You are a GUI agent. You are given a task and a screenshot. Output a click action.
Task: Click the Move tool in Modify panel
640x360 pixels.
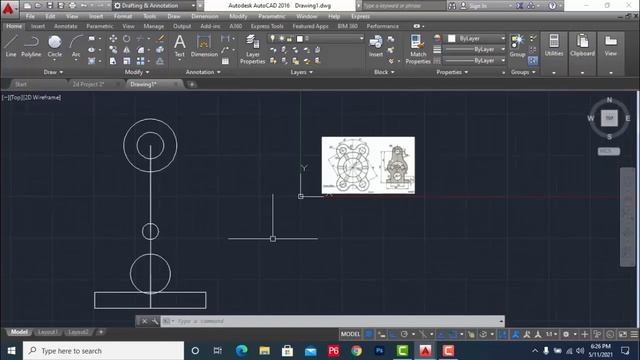[113, 38]
